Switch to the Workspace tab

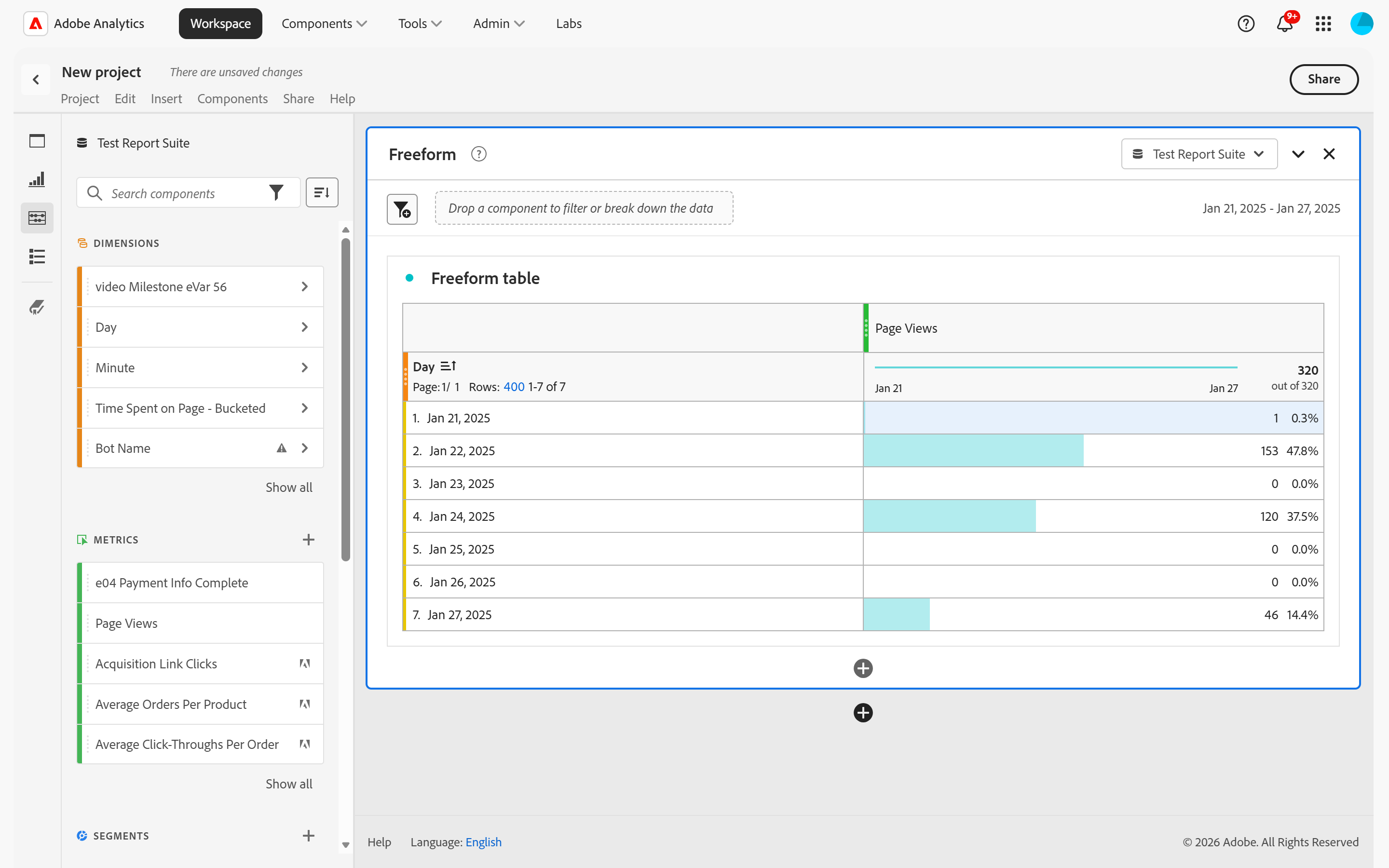point(220,24)
